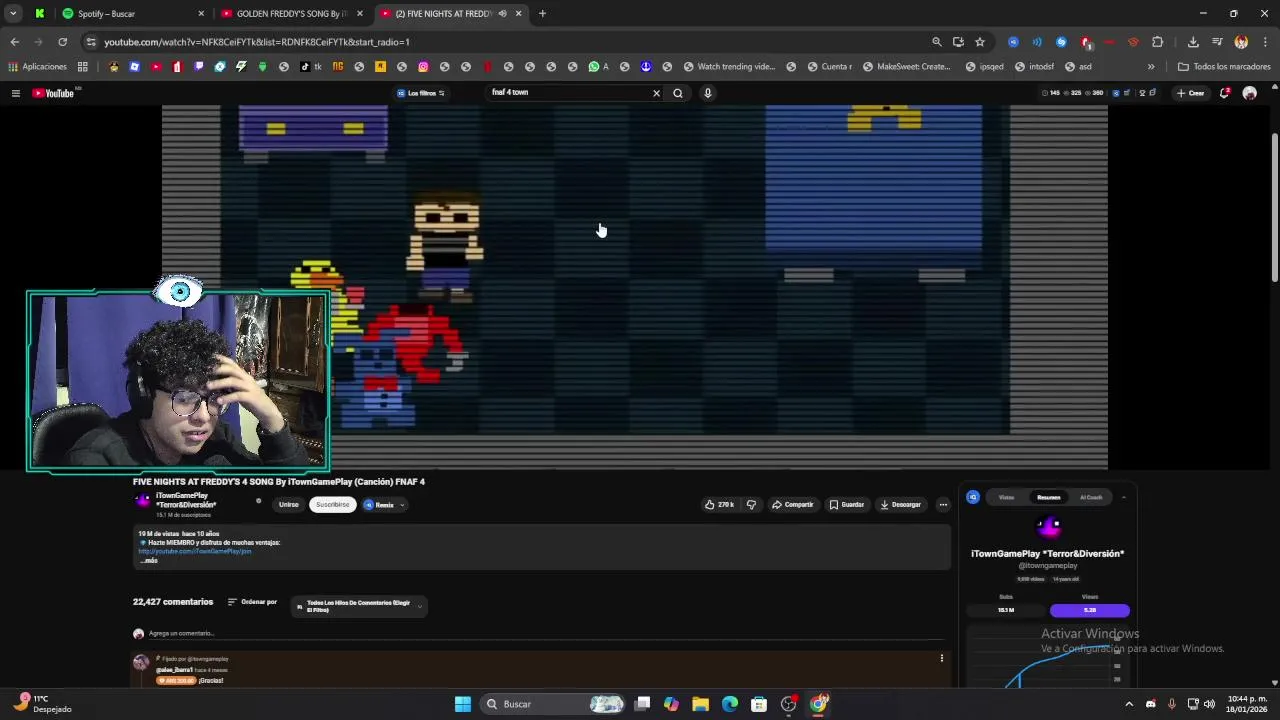Open iTownGamePlay channel avatar below video

[x=143, y=501]
